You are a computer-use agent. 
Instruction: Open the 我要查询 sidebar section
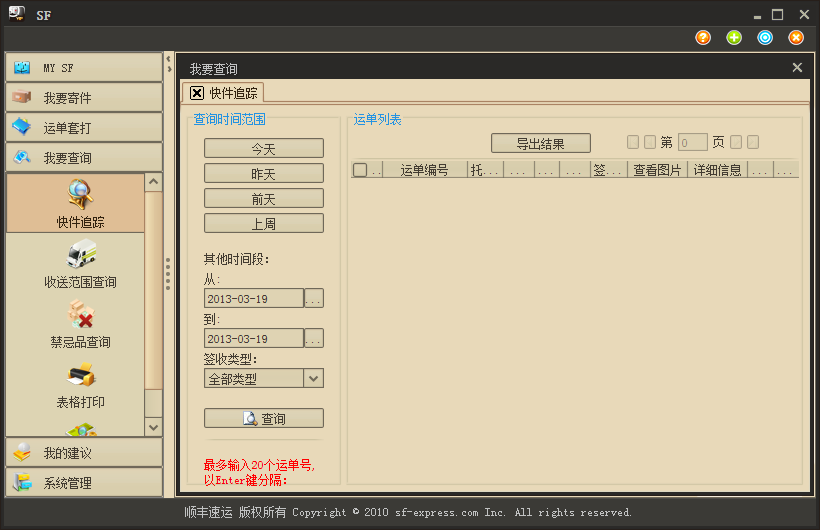point(84,157)
